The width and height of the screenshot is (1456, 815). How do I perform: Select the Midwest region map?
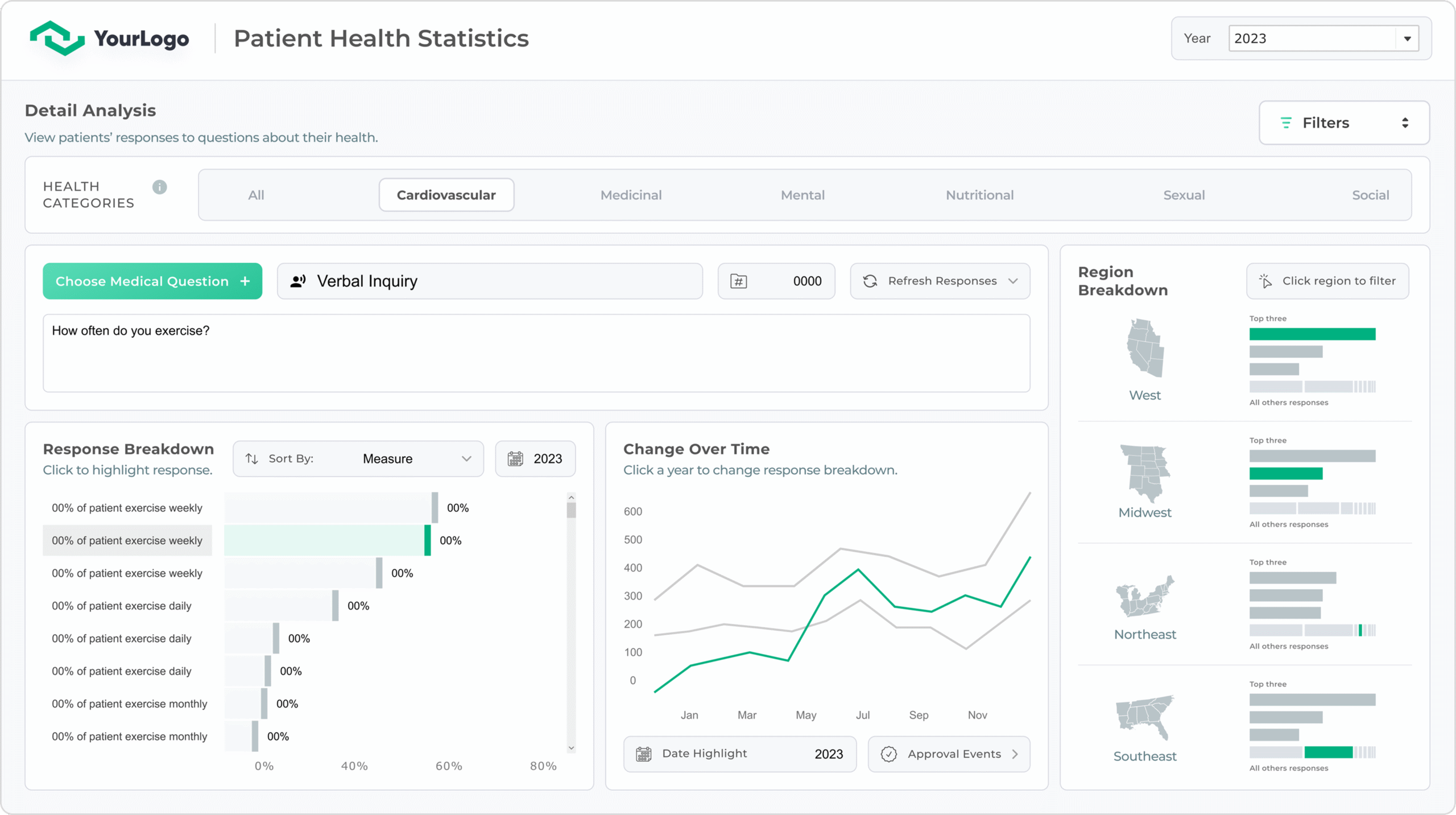point(1145,473)
